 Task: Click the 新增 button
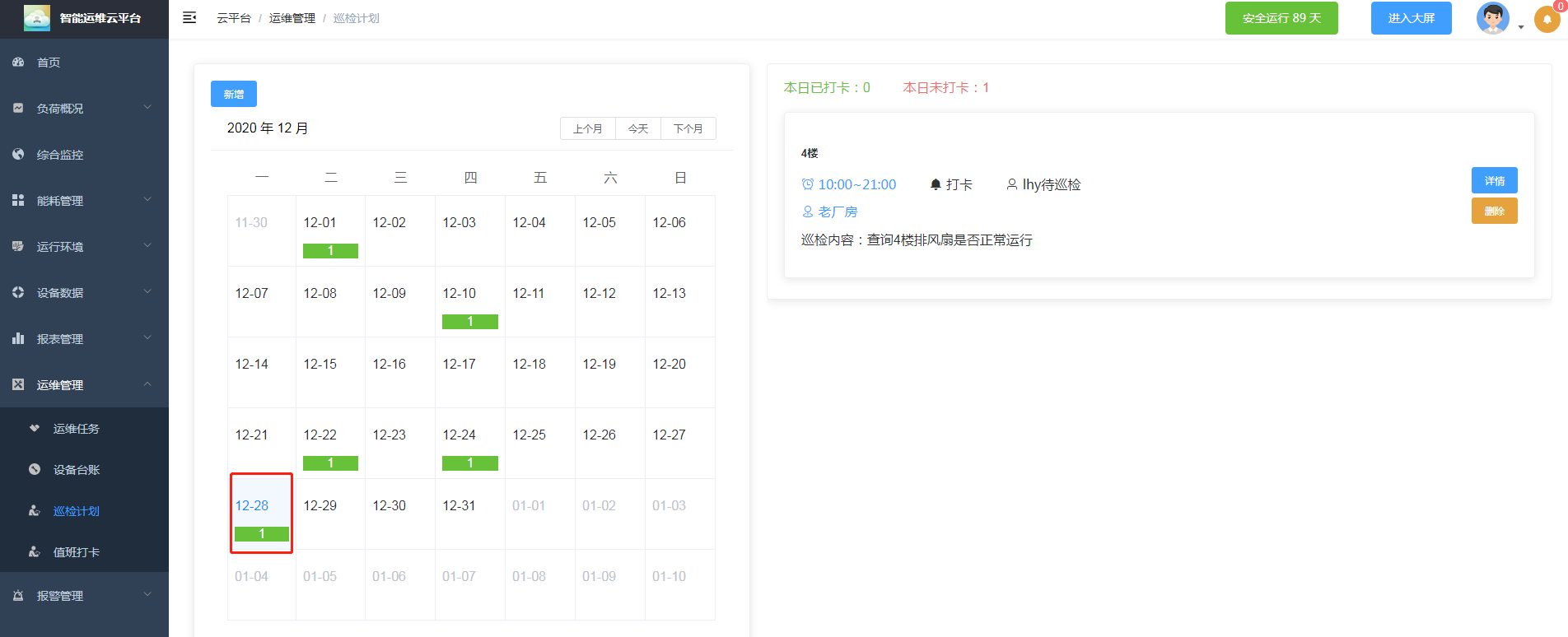(233, 94)
